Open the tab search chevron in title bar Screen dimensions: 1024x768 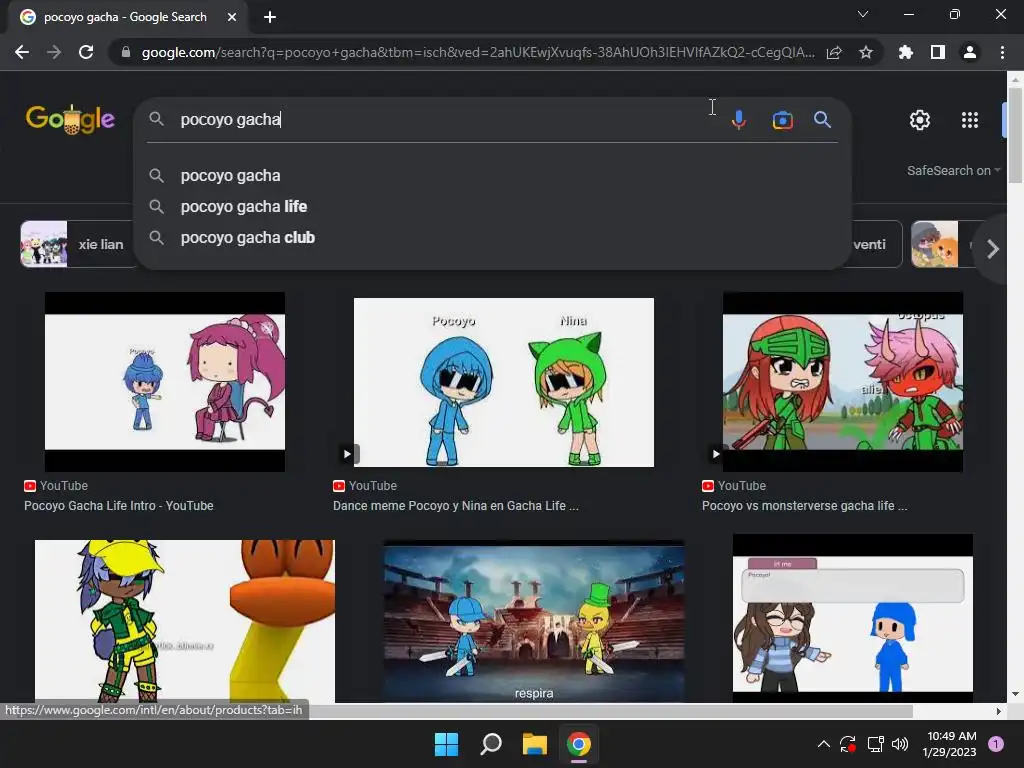pyautogui.click(x=863, y=14)
